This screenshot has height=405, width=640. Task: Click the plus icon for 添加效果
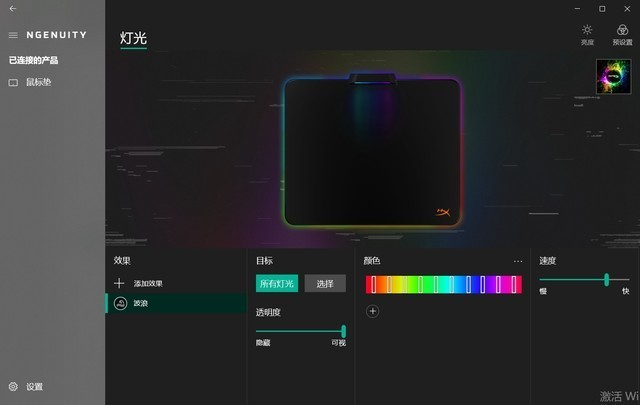(119, 283)
